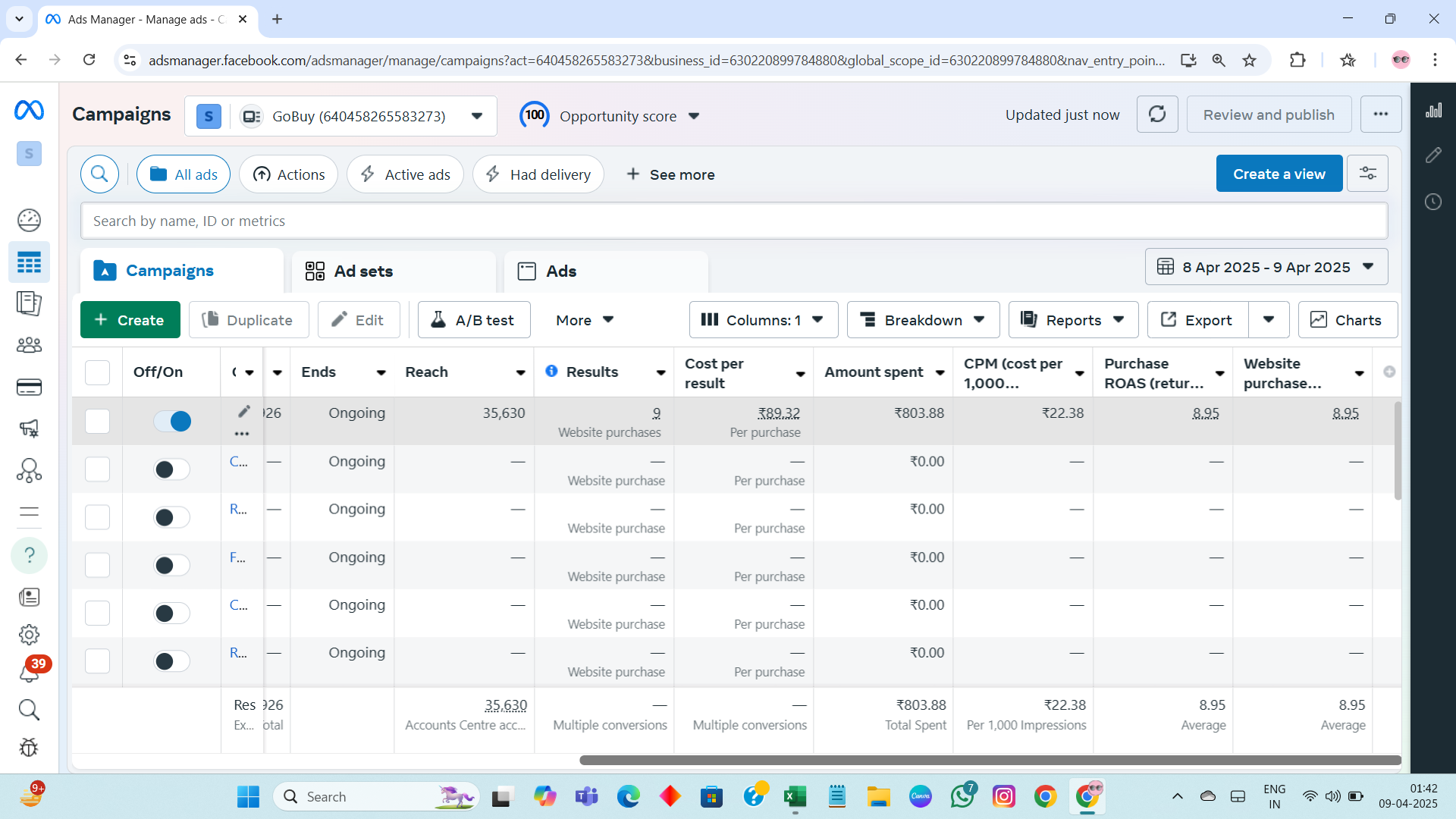Tick the select-all header checkbox
The height and width of the screenshot is (819, 1456).
[x=97, y=372]
